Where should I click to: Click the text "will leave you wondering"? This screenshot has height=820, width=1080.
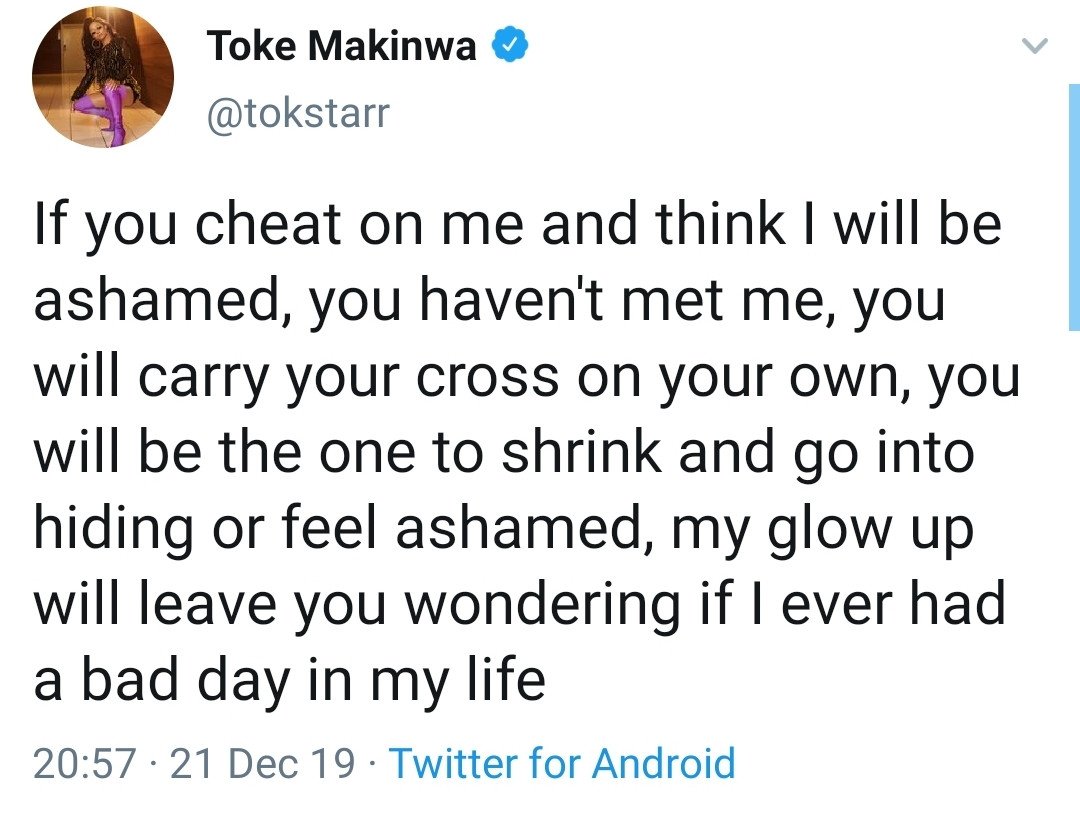pyautogui.click(x=356, y=604)
